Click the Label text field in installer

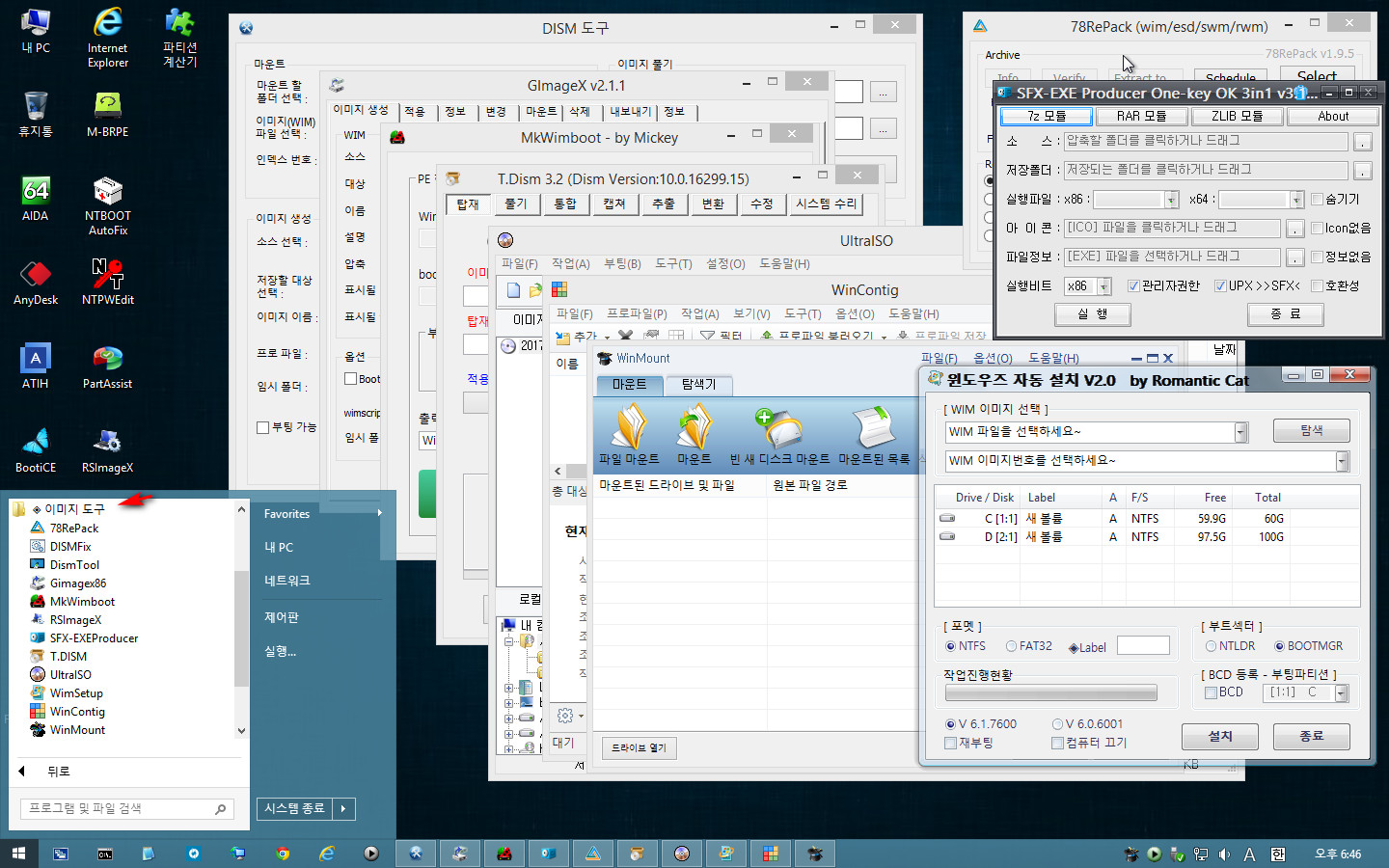click(1143, 645)
